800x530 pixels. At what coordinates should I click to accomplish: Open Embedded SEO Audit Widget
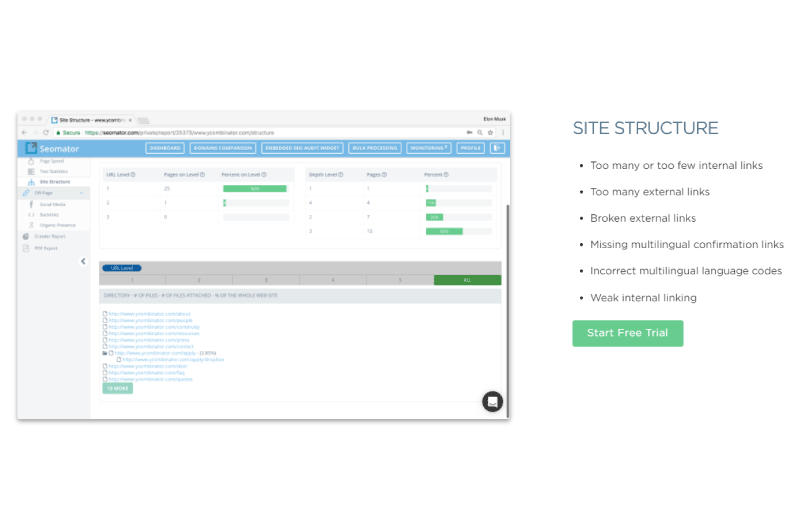[x=302, y=148]
